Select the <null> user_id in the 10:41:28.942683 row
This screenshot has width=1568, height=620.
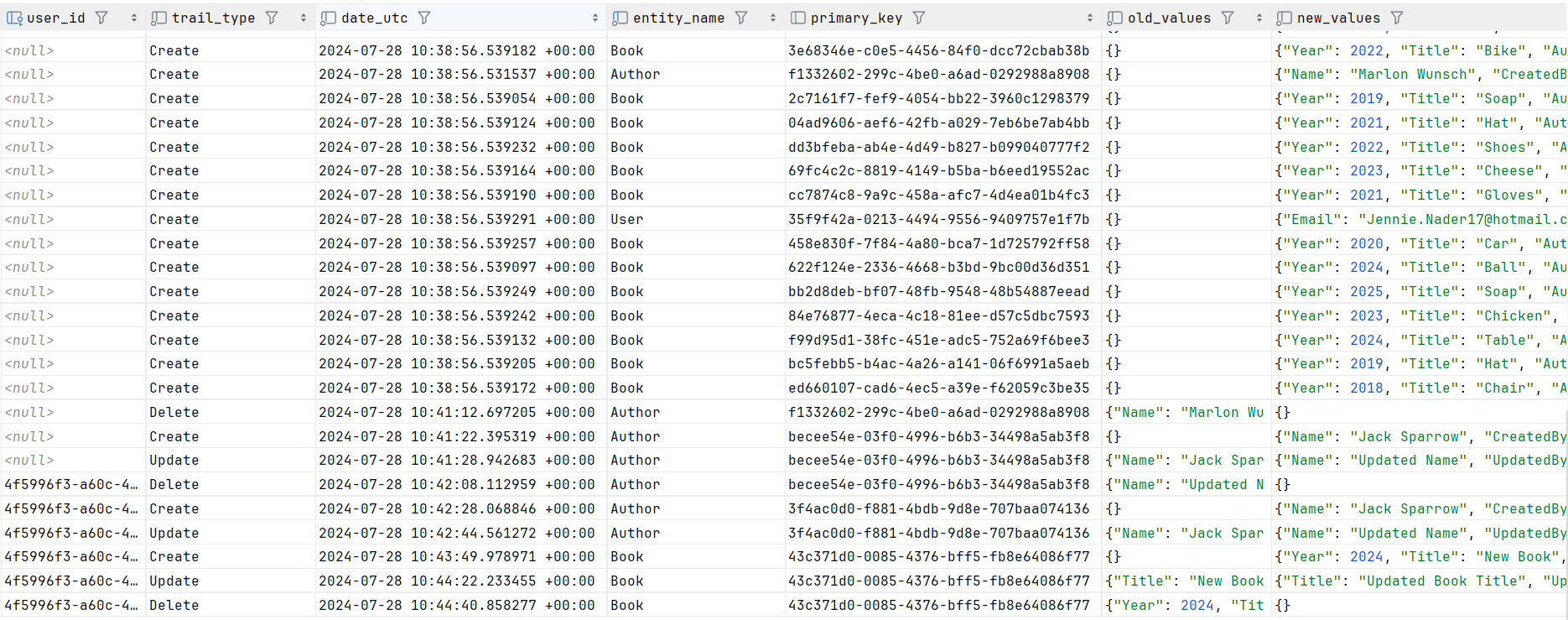73,460
